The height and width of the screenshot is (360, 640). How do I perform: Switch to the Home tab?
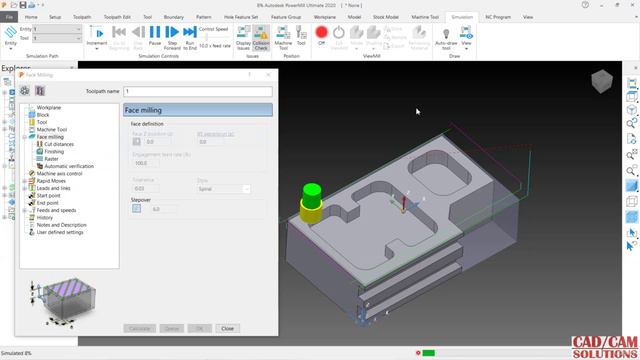pos(31,17)
